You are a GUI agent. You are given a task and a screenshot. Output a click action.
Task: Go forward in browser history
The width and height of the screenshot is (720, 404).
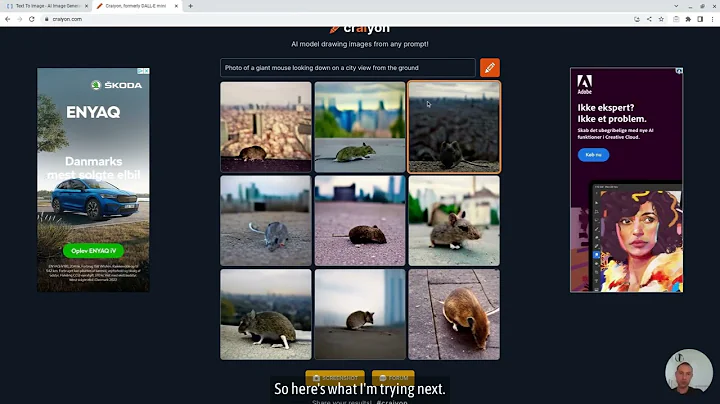click(19, 19)
